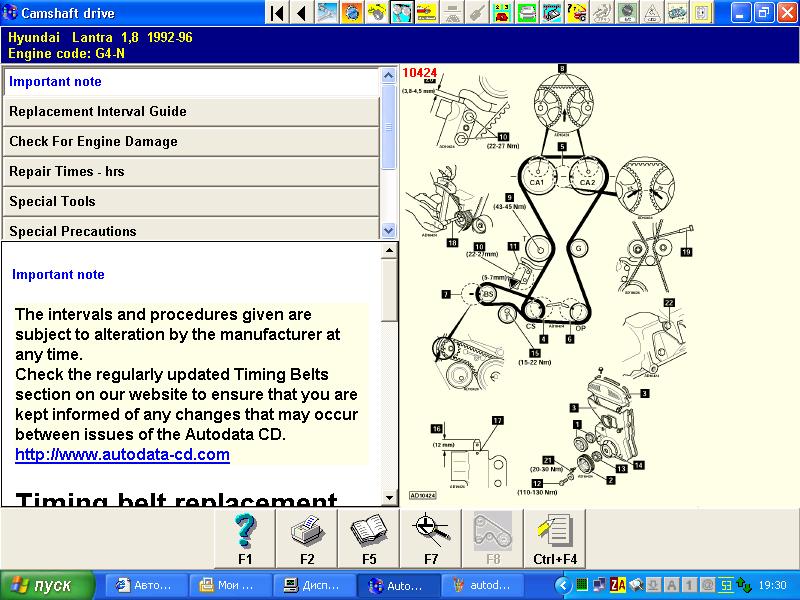Click the grey air conditioning compressor icon
Screen dimensions: 800x600
pos(627,12)
